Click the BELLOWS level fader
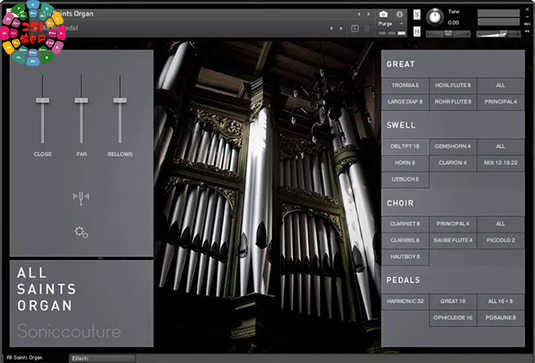Screen dimensions: 535x363 pyautogui.click(x=120, y=100)
